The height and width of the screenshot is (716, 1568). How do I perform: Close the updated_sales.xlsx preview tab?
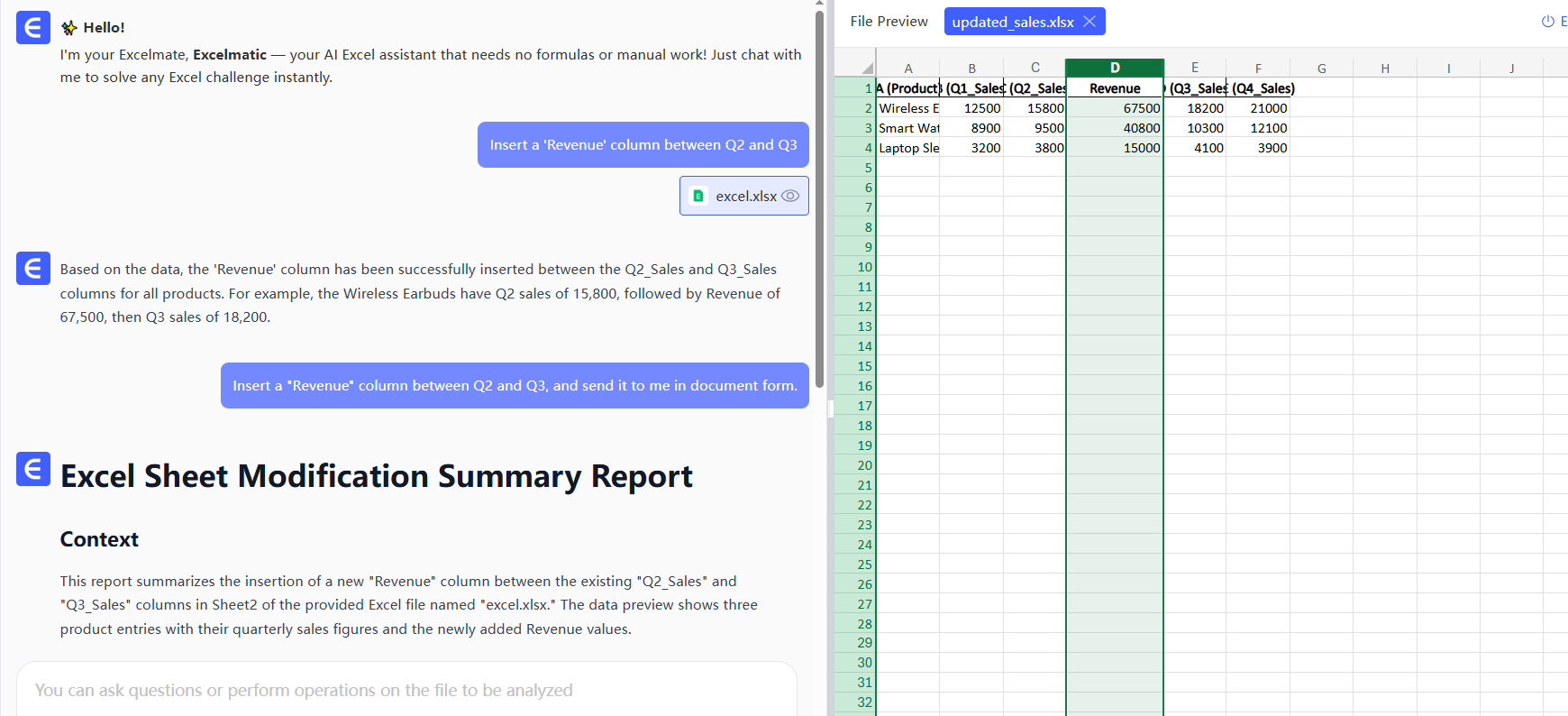click(1089, 22)
